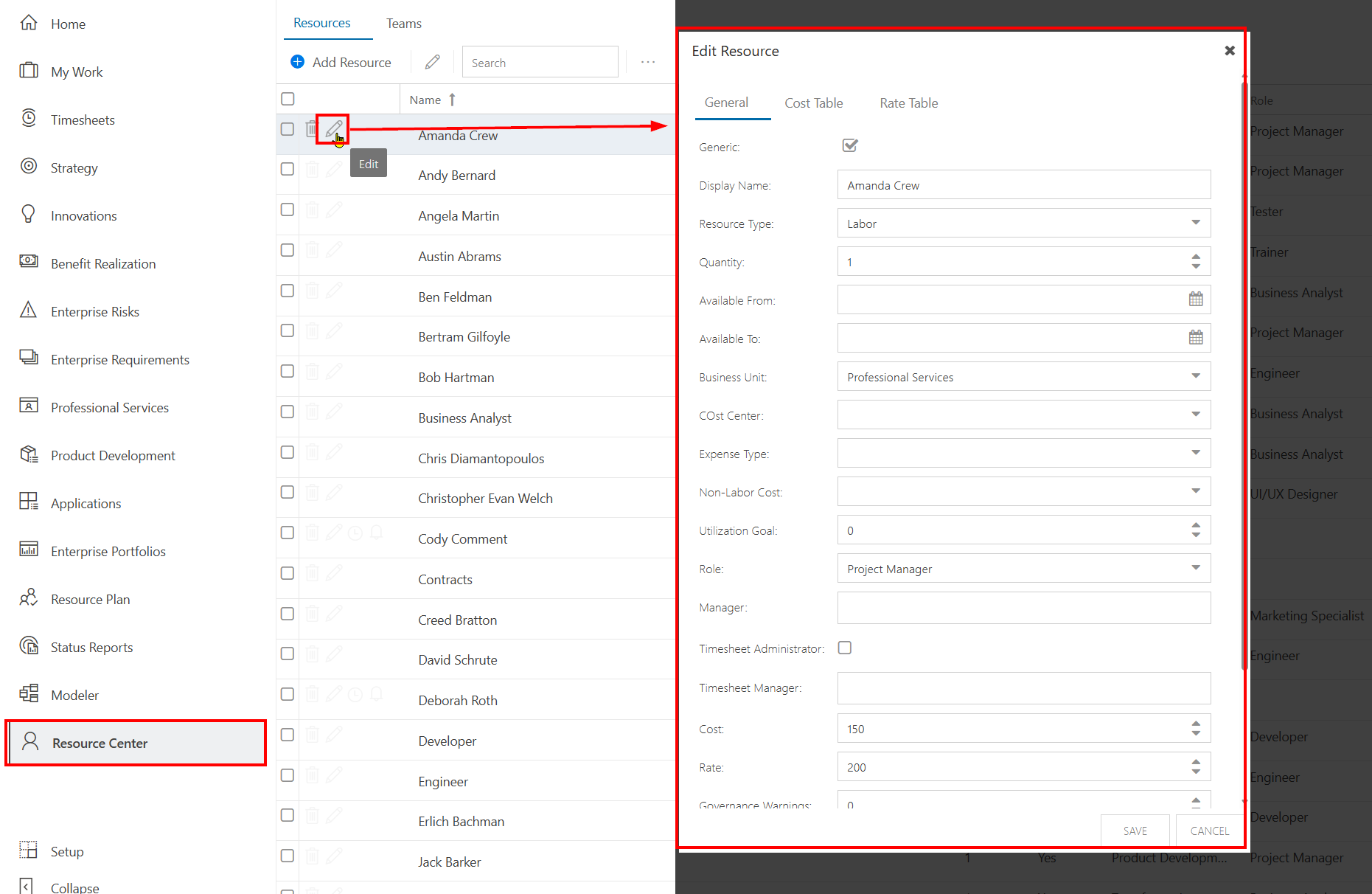Open Home from the sidebar
Viewport: 1372px width, 894px height.
(x=68, y=24)
